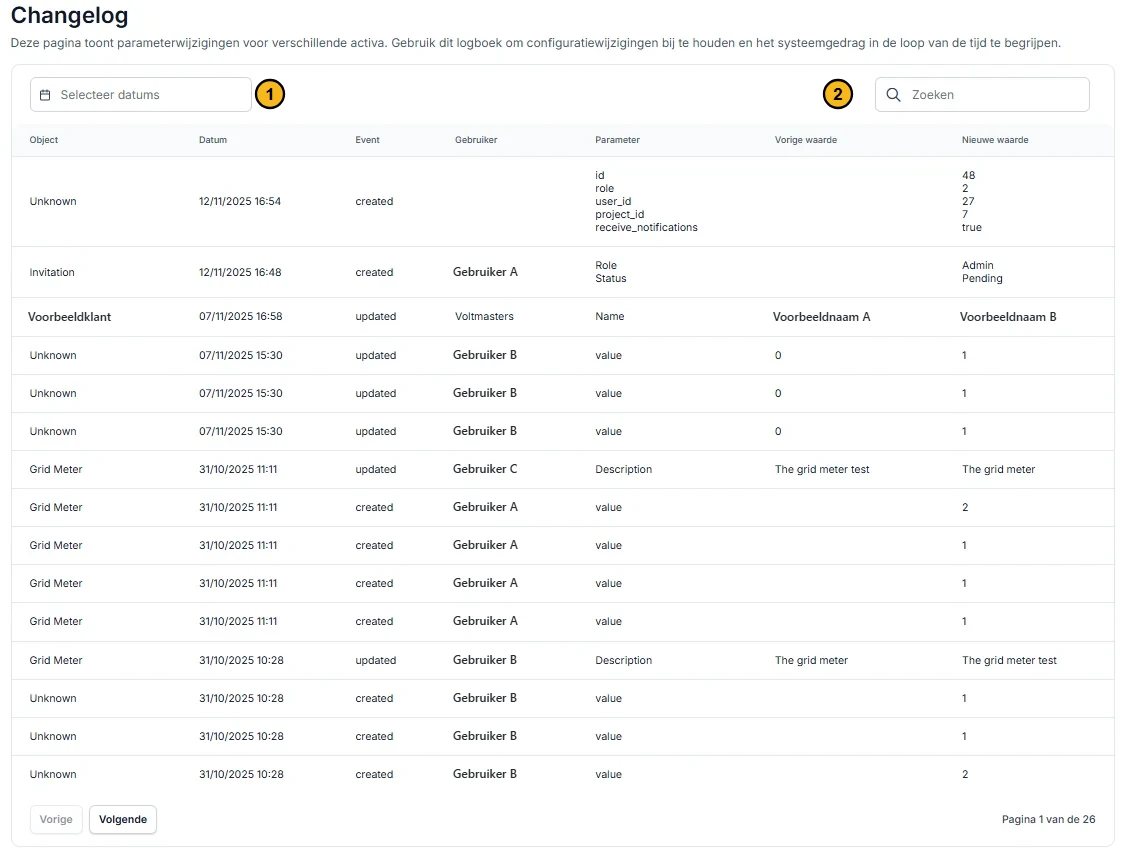Click date 12/11/2025 16:54

[239, 202]
